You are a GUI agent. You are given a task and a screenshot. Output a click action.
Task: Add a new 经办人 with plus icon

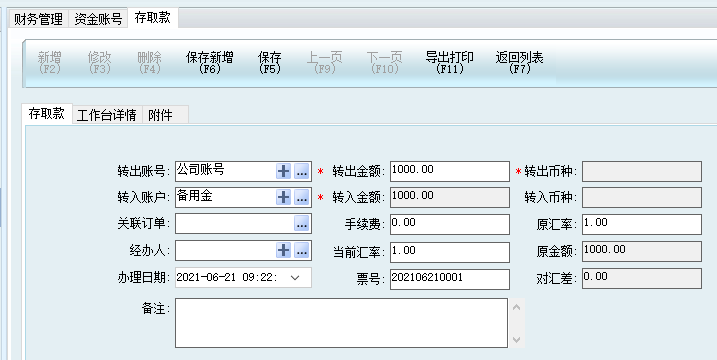pos(284,250)
